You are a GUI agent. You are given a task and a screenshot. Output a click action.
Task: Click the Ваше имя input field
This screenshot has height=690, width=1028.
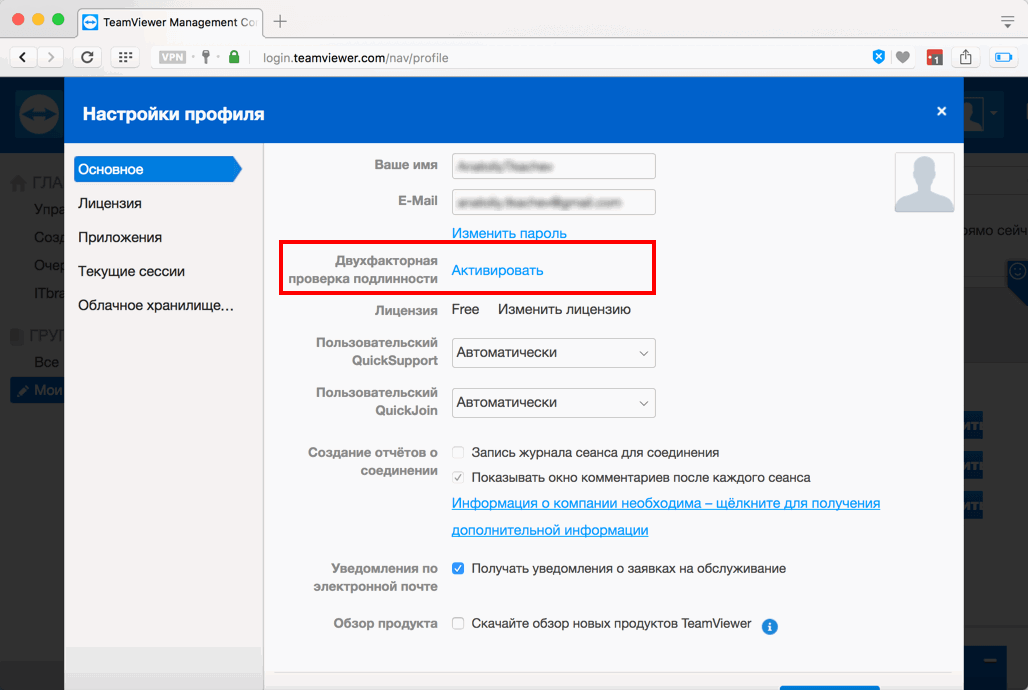pos(553,167)
